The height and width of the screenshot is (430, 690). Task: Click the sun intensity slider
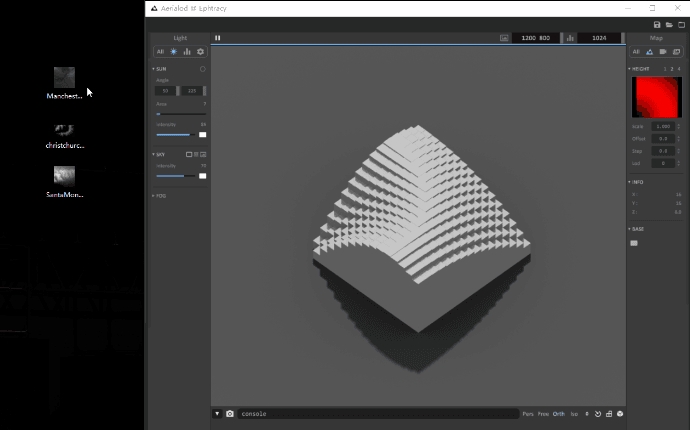(175, 134)
